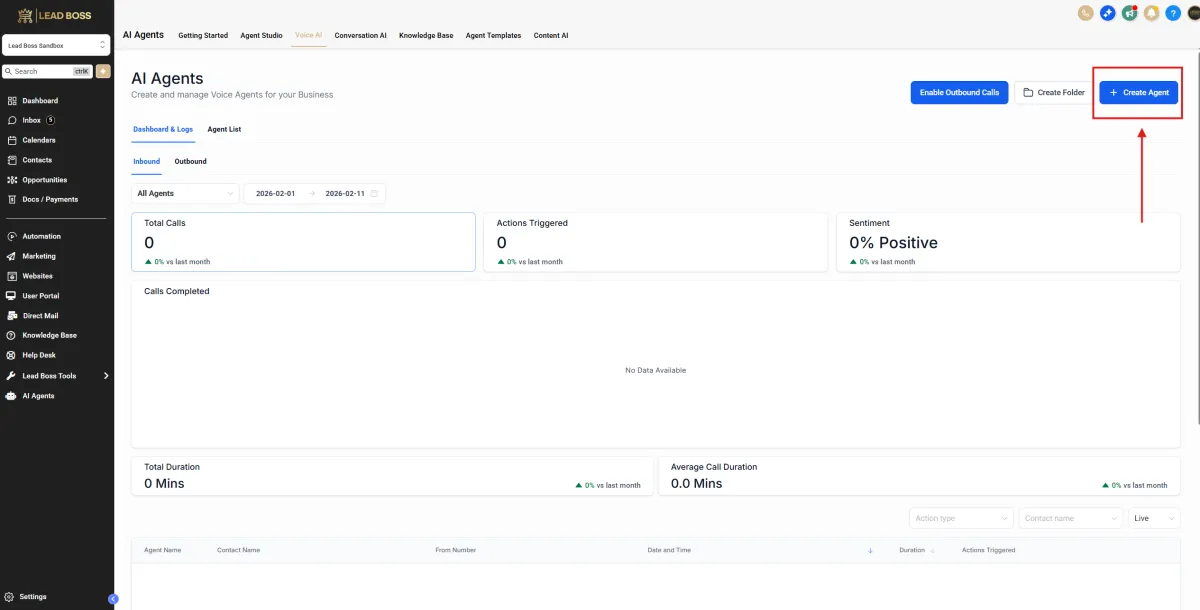
Task: Sort the table by Duration column
Action: click(x=917, y=550)
